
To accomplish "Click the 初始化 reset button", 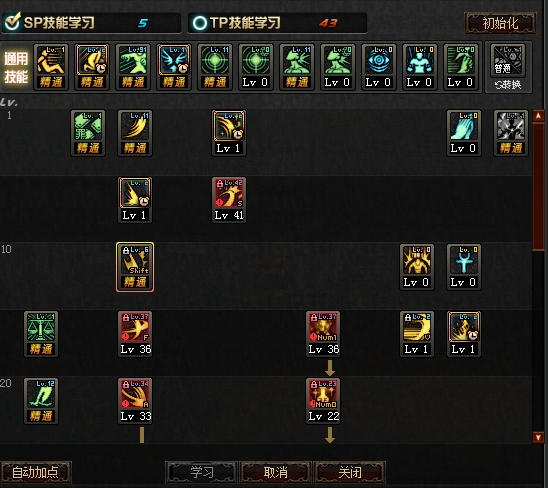I will tap(500, 23).
